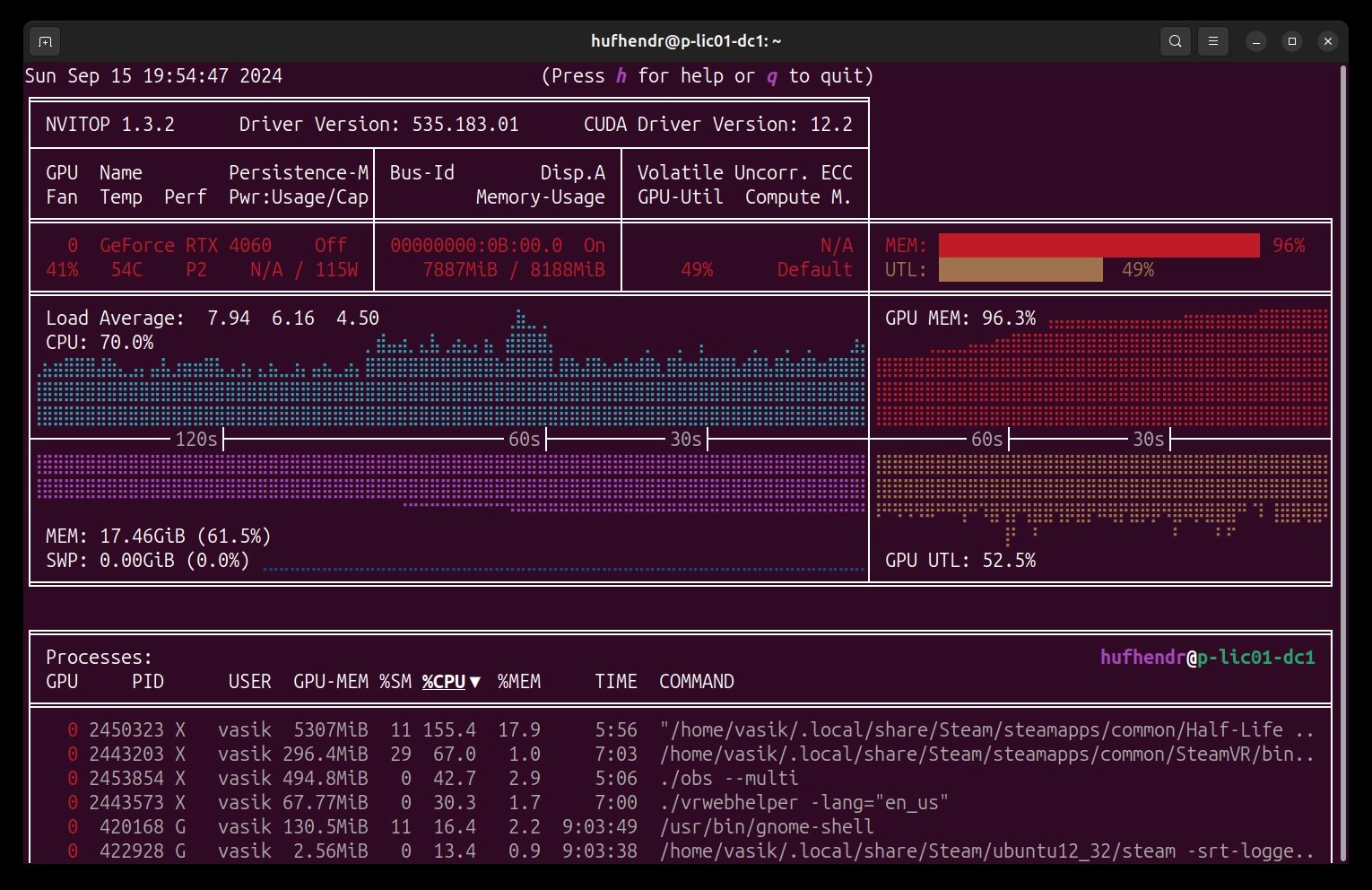
Task: Minimize the terminal window
Action: (x=1256, y=41)
